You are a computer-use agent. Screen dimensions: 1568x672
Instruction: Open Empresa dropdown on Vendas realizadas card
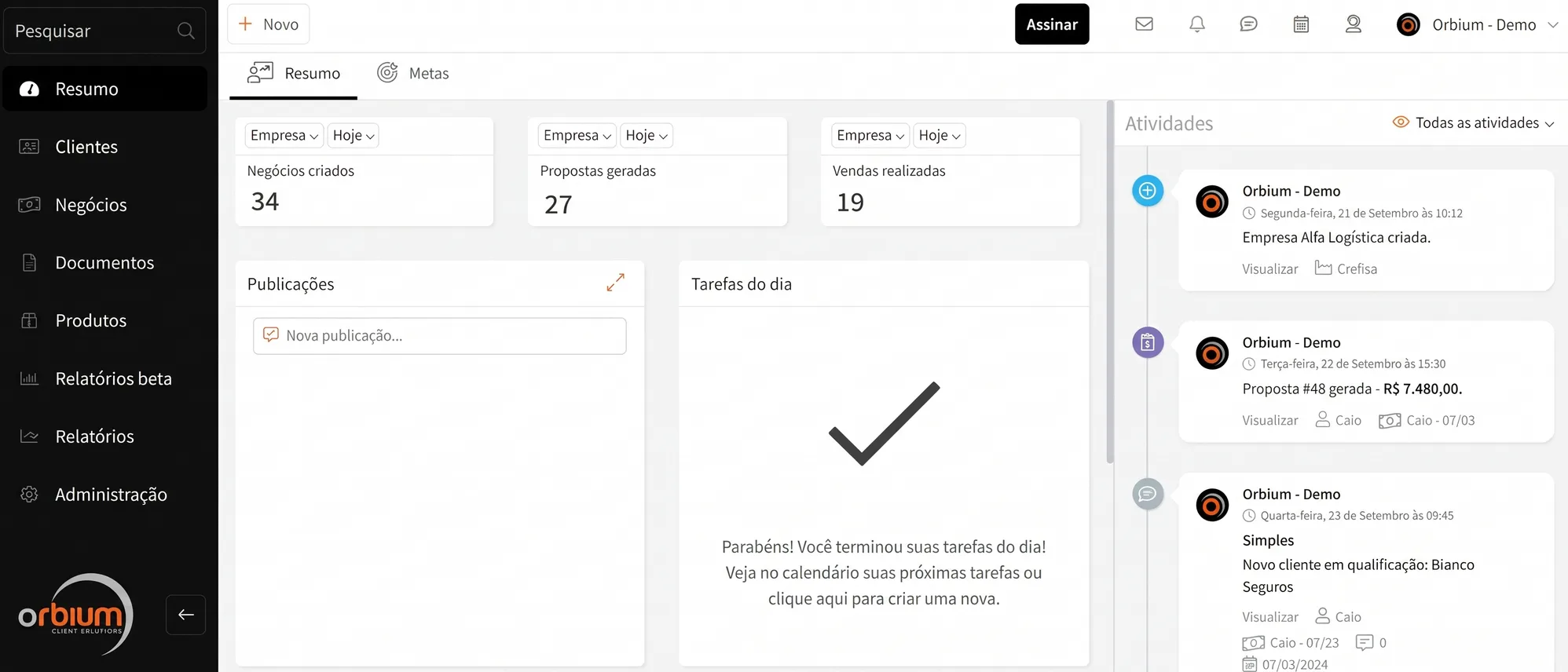[x=870, y=135]
